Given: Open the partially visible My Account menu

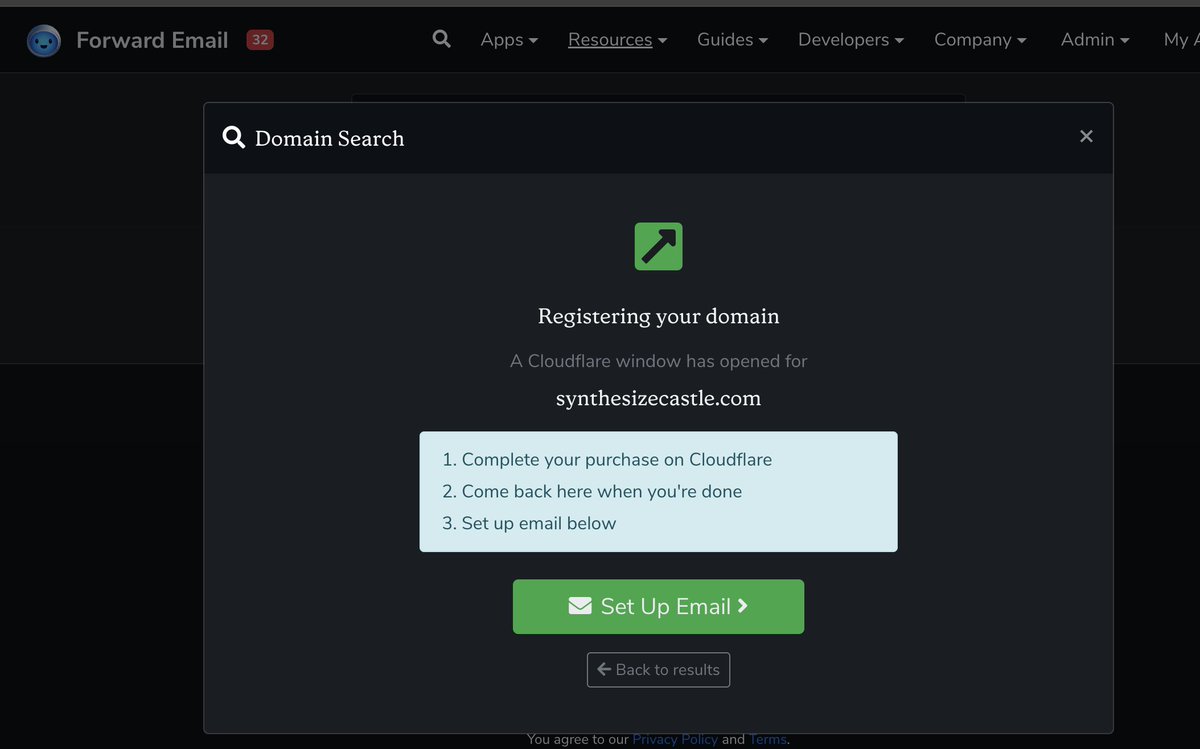Looking at the screenshot, I should coord(1180,40).
